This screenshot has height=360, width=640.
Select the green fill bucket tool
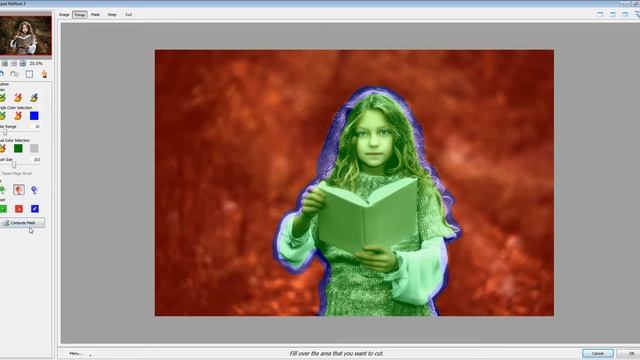pyautogui.click(x=2, y=190)
